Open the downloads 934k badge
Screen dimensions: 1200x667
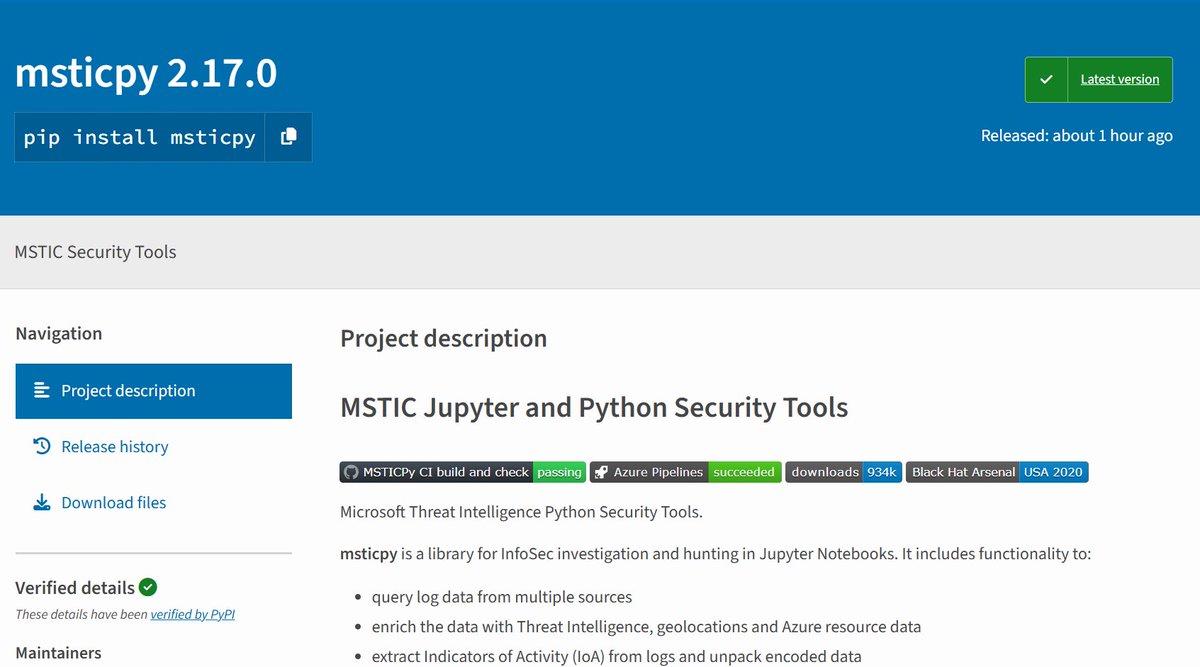coord(843,472)
